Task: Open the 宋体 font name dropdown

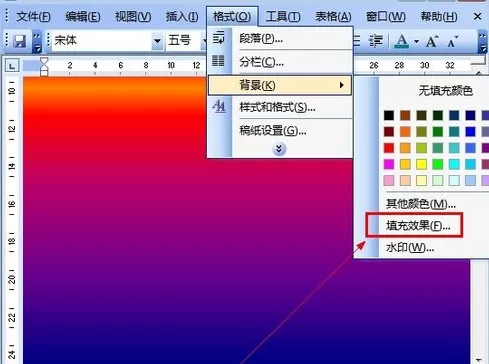Action: click(157, 41)
